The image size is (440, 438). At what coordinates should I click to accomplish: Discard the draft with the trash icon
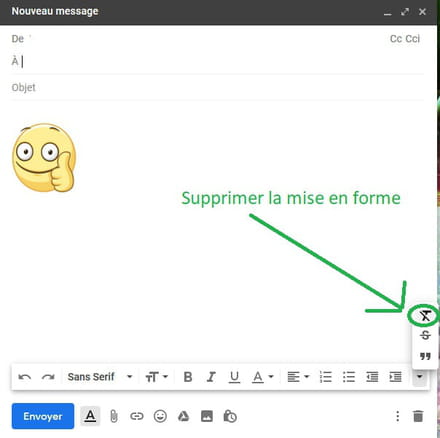tap(418, 416)
